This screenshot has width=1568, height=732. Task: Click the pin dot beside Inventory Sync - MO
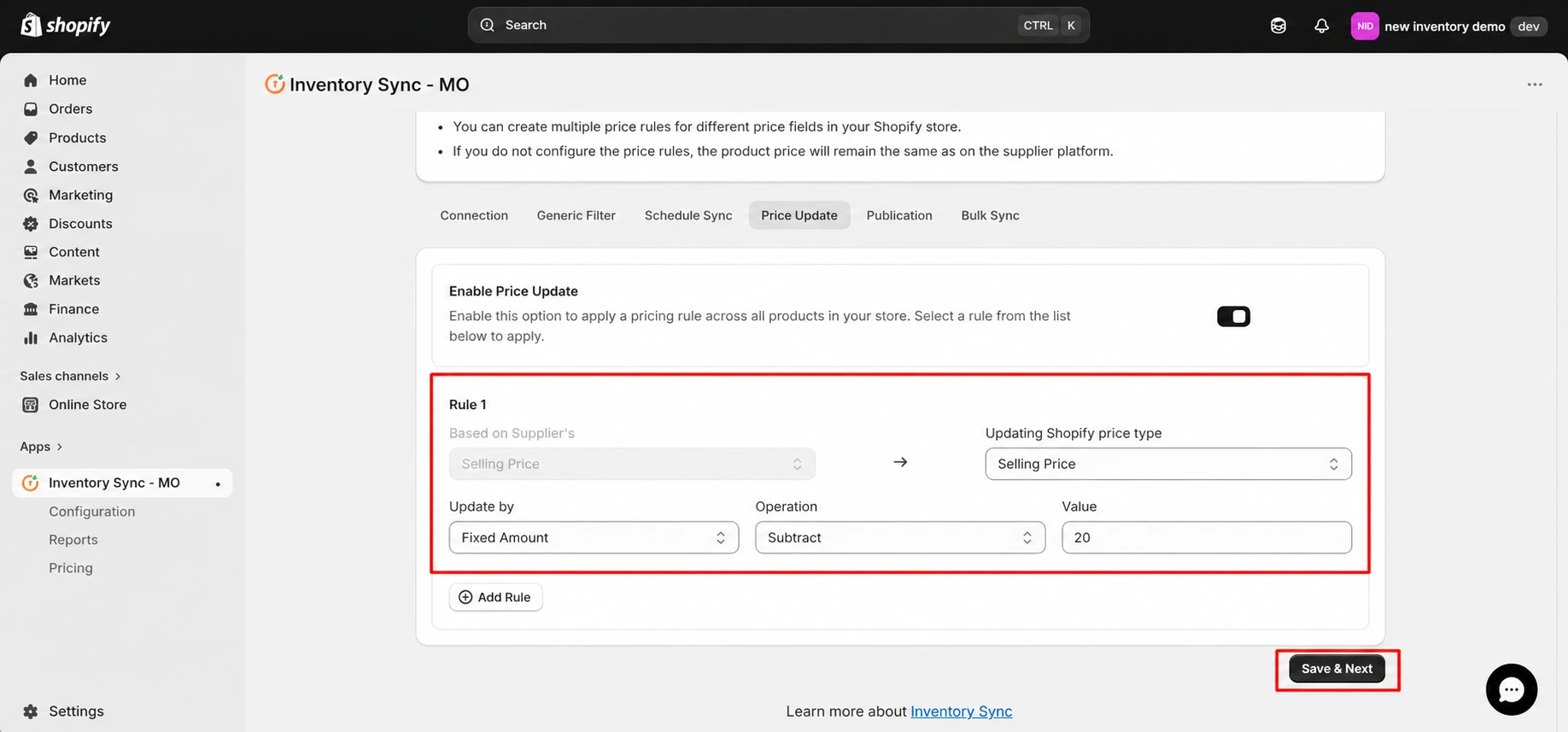coord(218,484)
